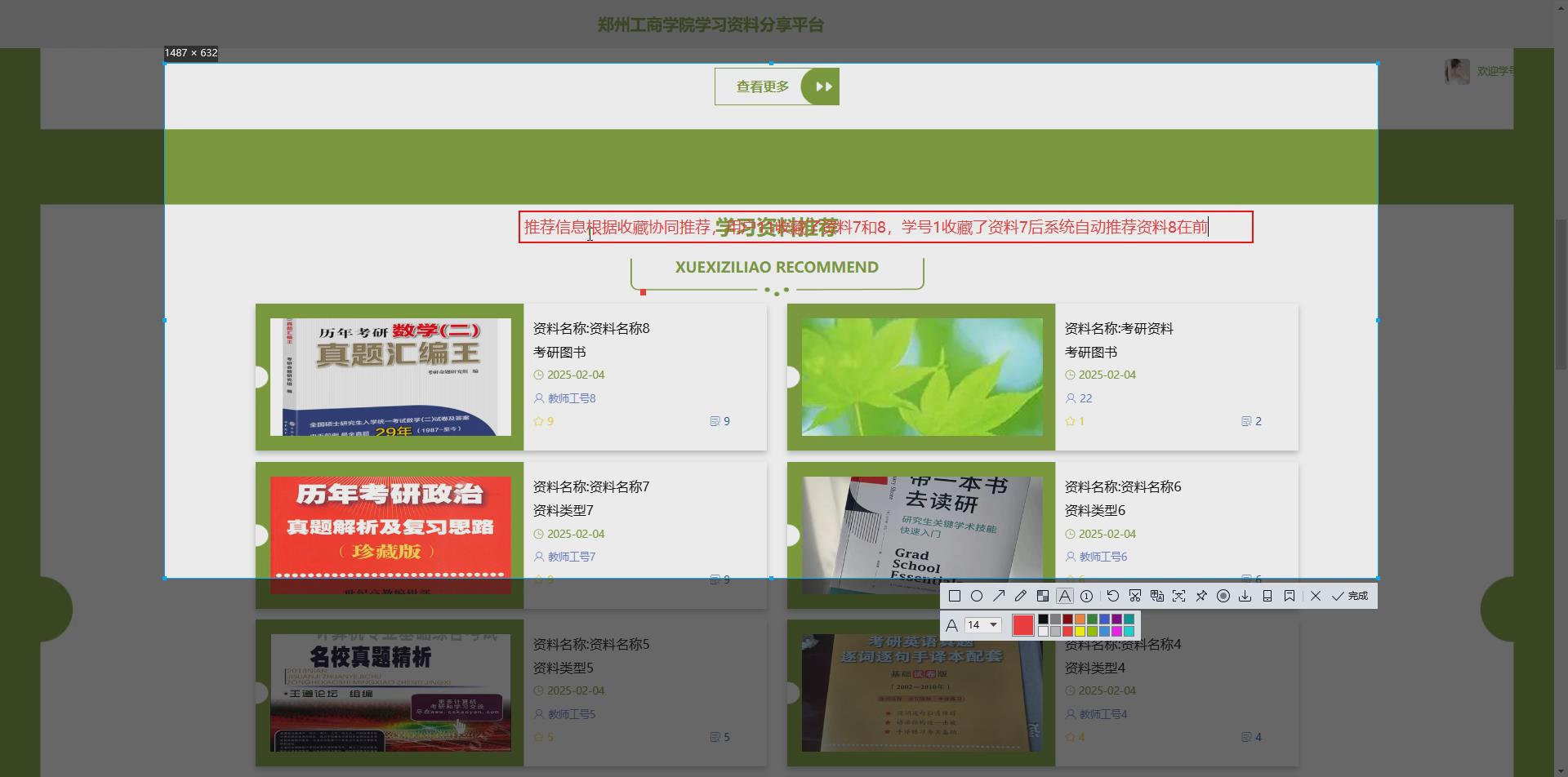Enable the mosaic blur tool
1568x777 pixels.
pos(1043,596)
